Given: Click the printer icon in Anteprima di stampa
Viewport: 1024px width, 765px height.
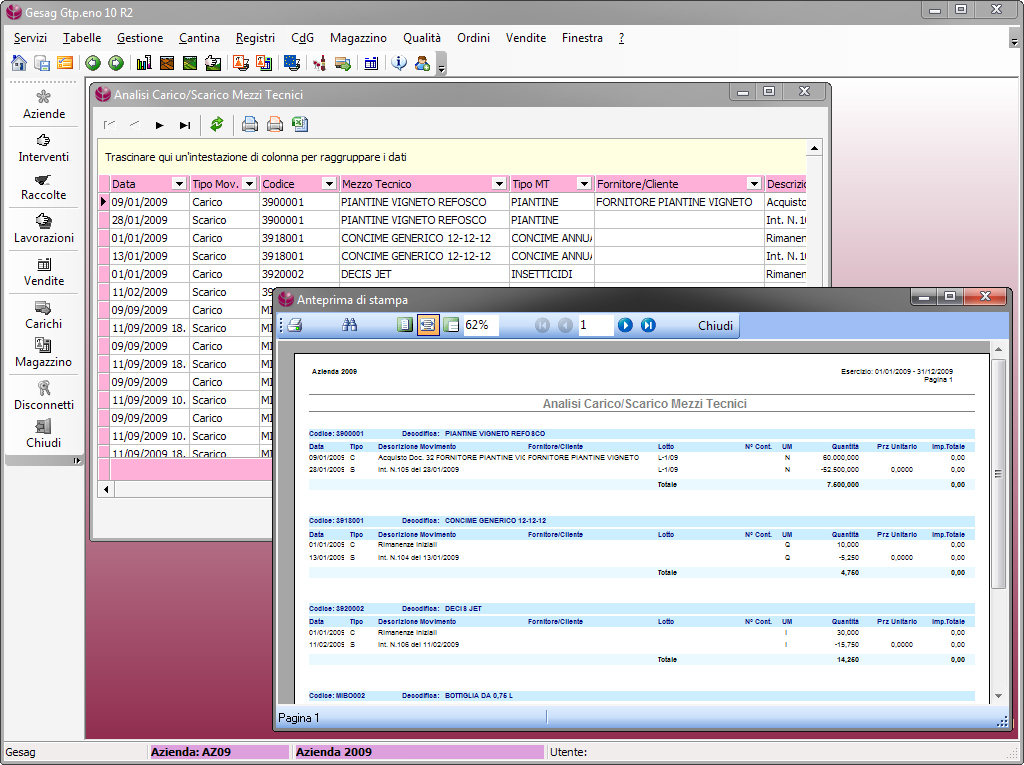Looking at the screenshot, I should (x=295, y=325).
